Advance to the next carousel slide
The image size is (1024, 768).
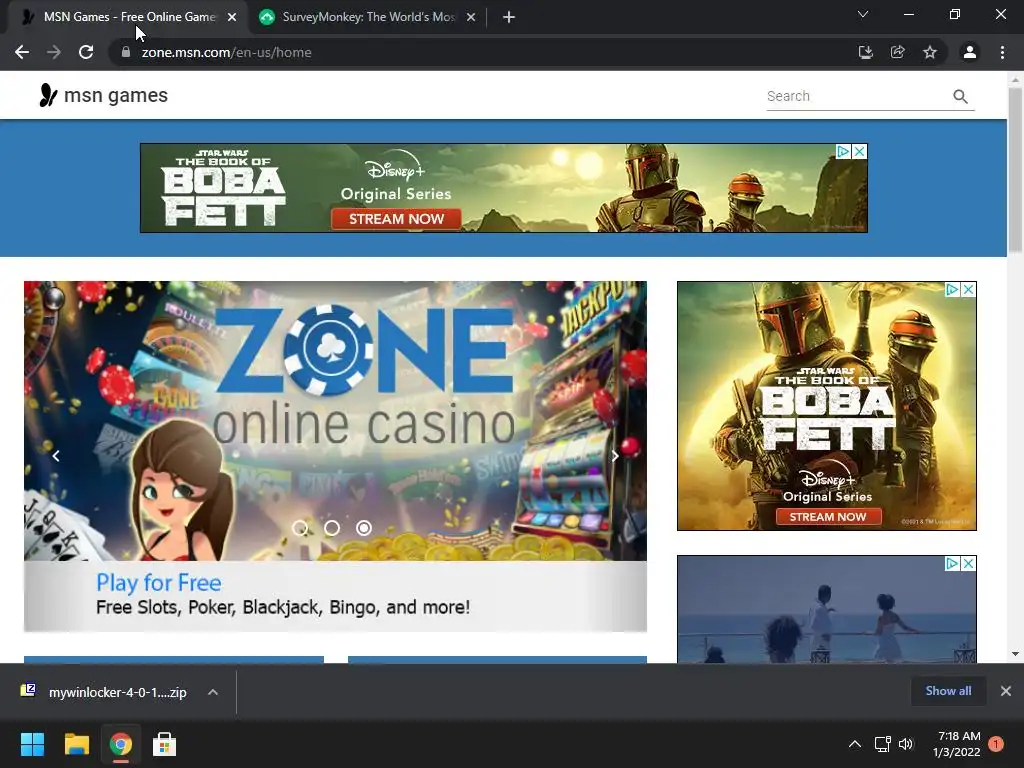615,456
